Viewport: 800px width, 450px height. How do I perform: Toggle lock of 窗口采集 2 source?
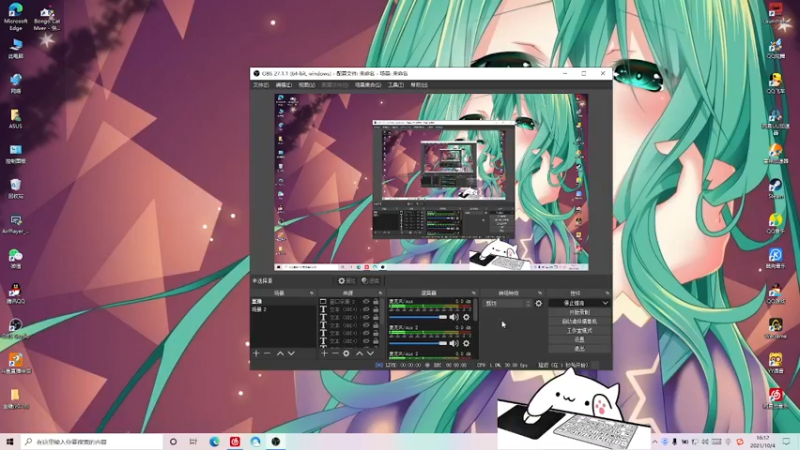pos(376,302)
